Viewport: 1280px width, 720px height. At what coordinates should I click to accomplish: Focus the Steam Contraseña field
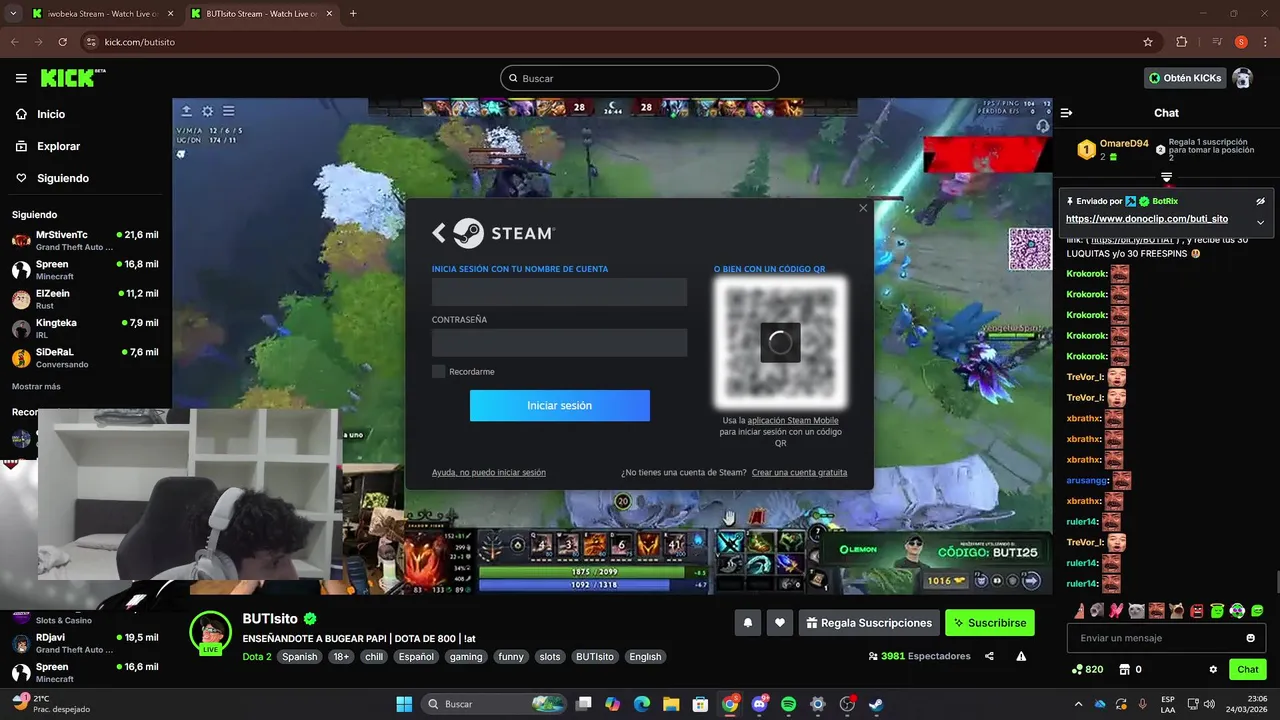[559, 343]
